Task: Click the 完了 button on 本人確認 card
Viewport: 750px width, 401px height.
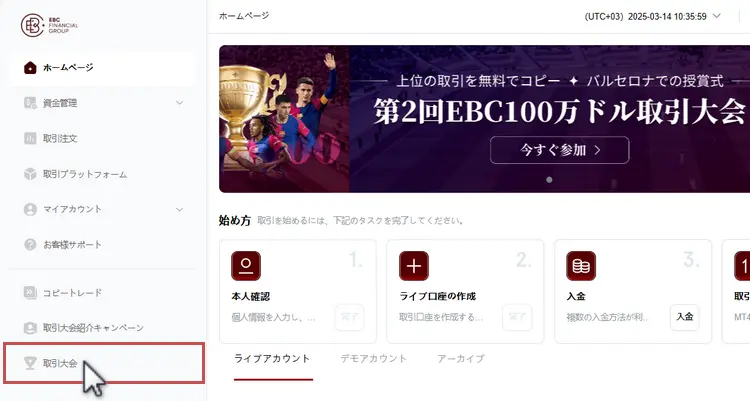Action: coord(350,317)
